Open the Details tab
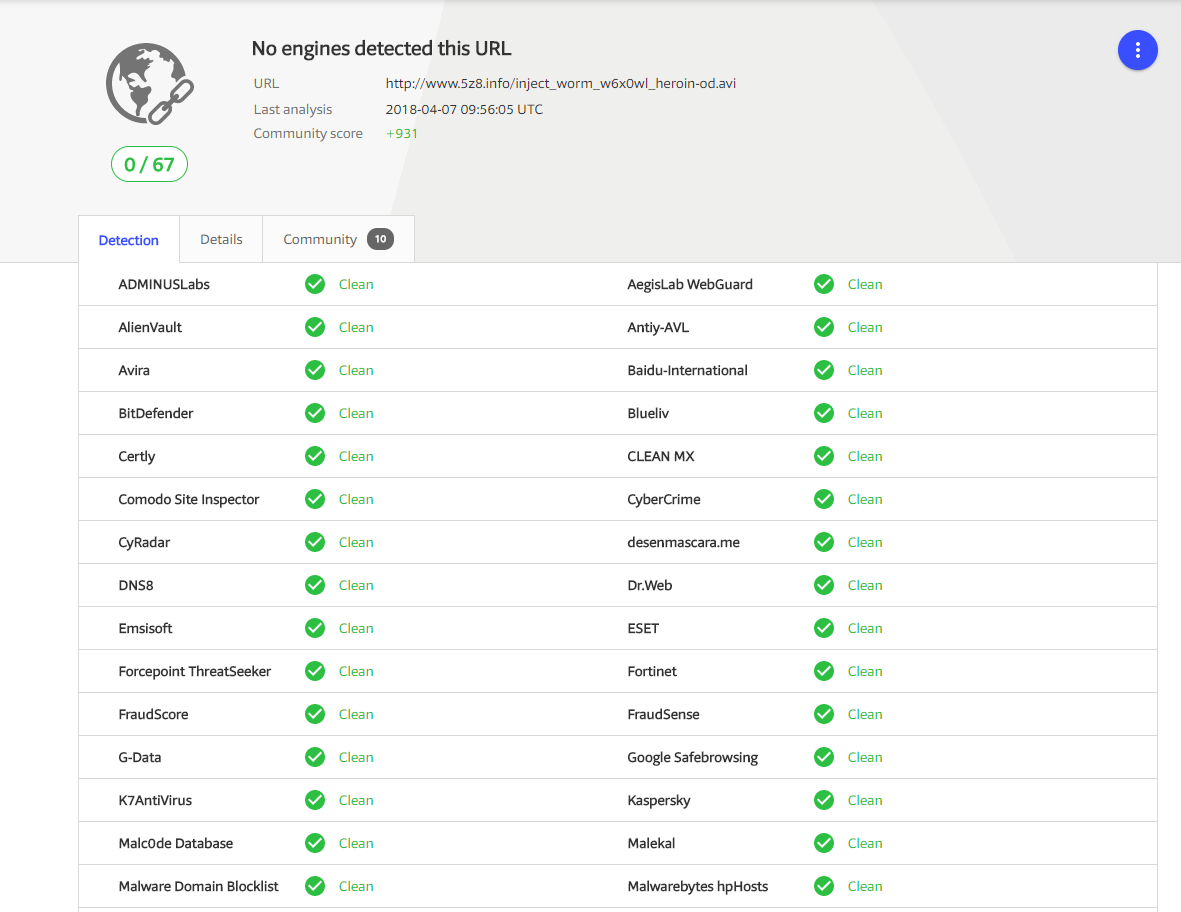Screen dimensions: 1181x912 point(221,239)
